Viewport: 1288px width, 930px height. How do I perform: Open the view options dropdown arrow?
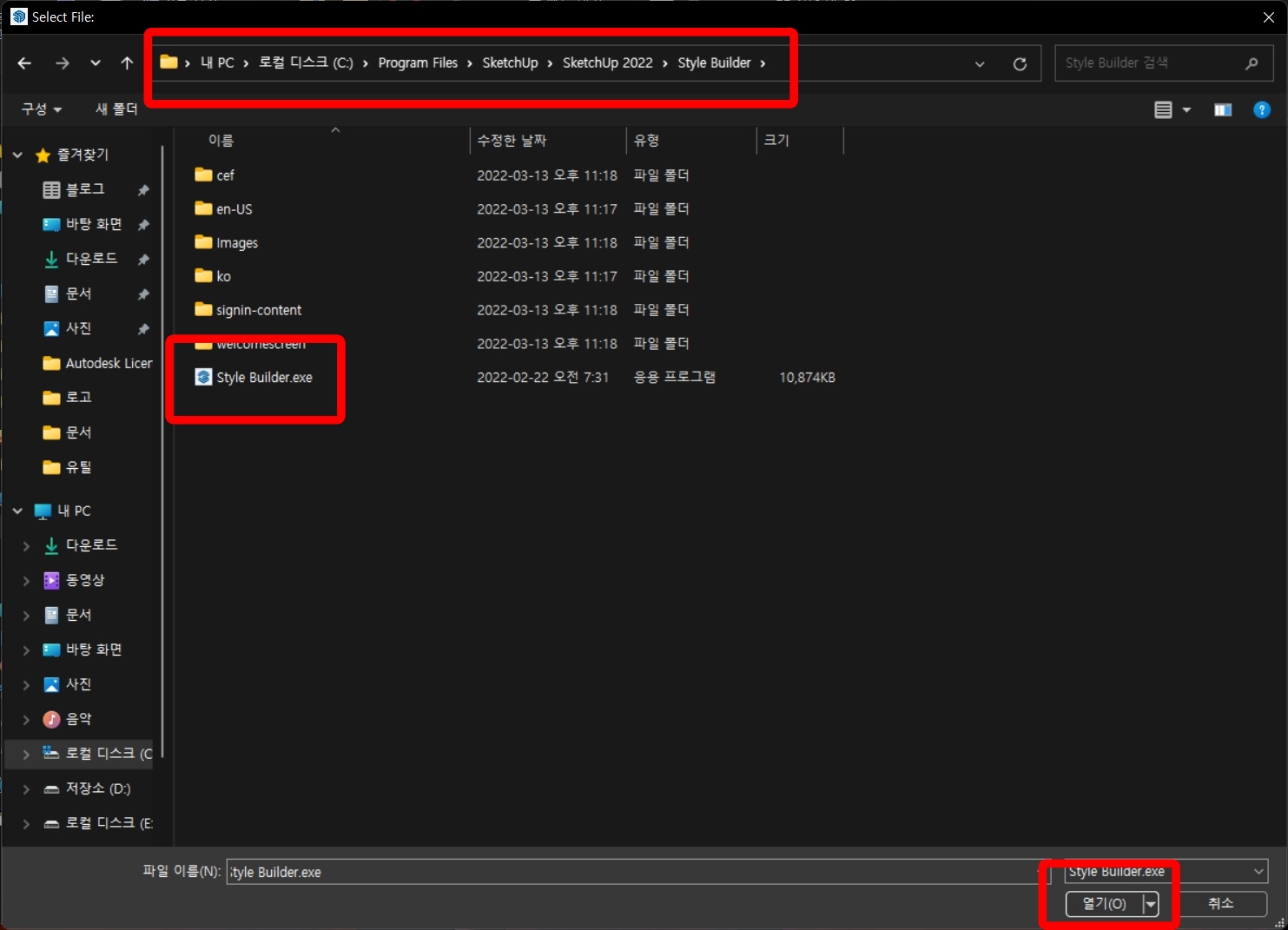click(x=1186, y=109)
